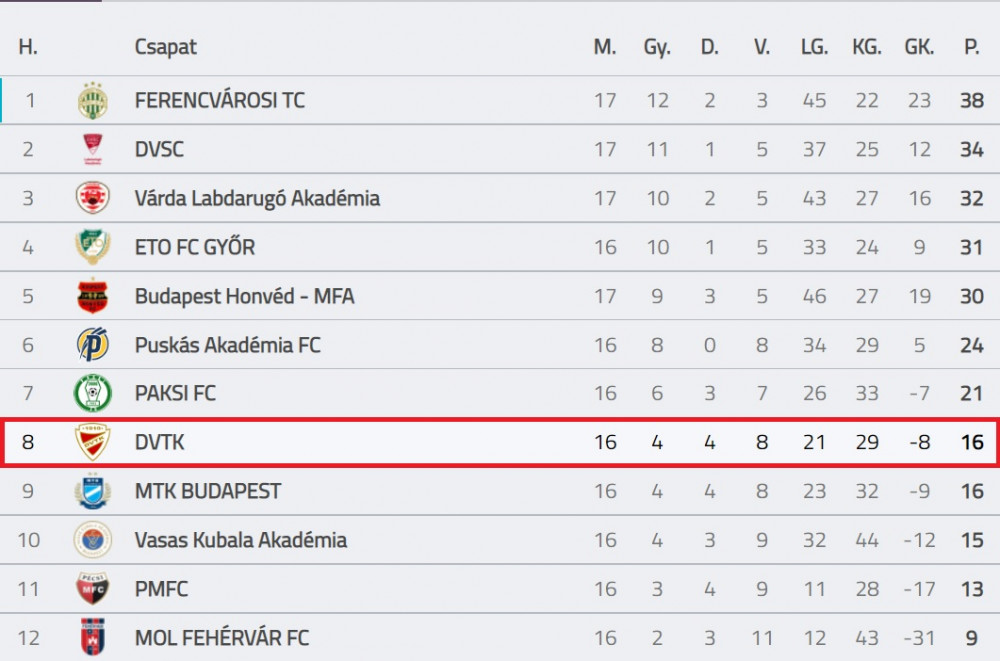The height and width of the screenshot is (661, 1000).
Task: Select the highlighted DVTK table row
Action: tap(500, 442)
